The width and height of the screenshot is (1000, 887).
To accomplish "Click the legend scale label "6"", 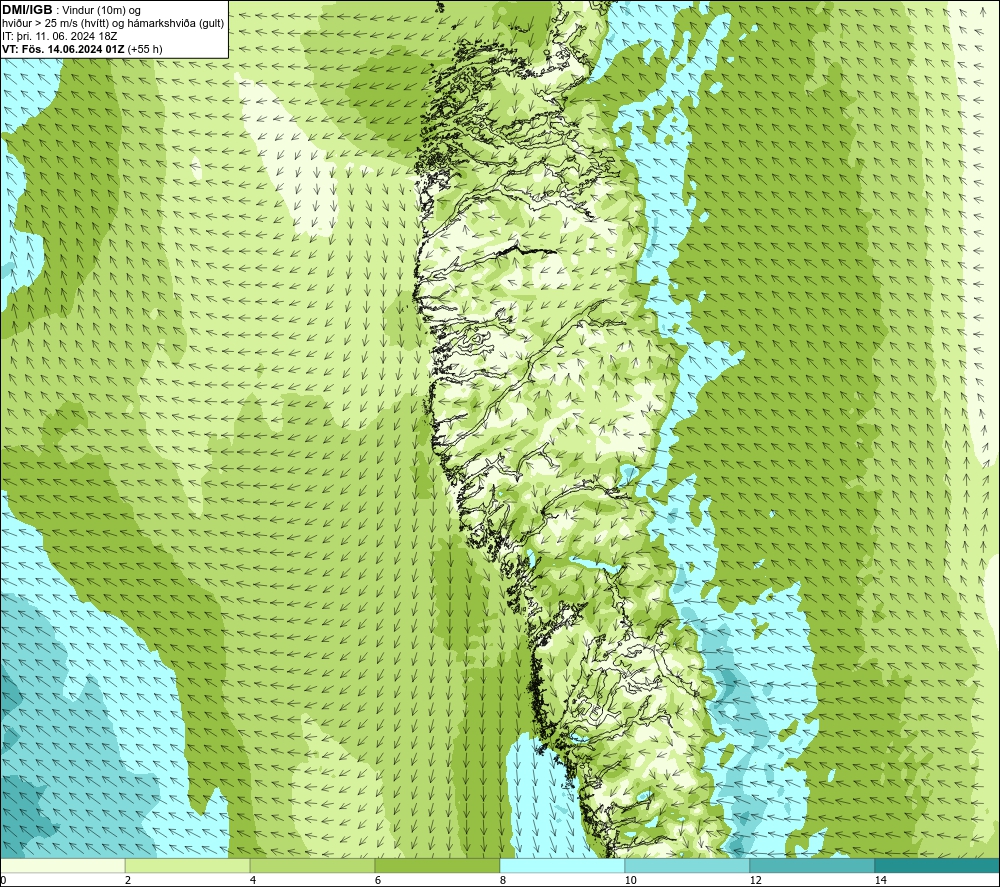I will tap(378, 880).
